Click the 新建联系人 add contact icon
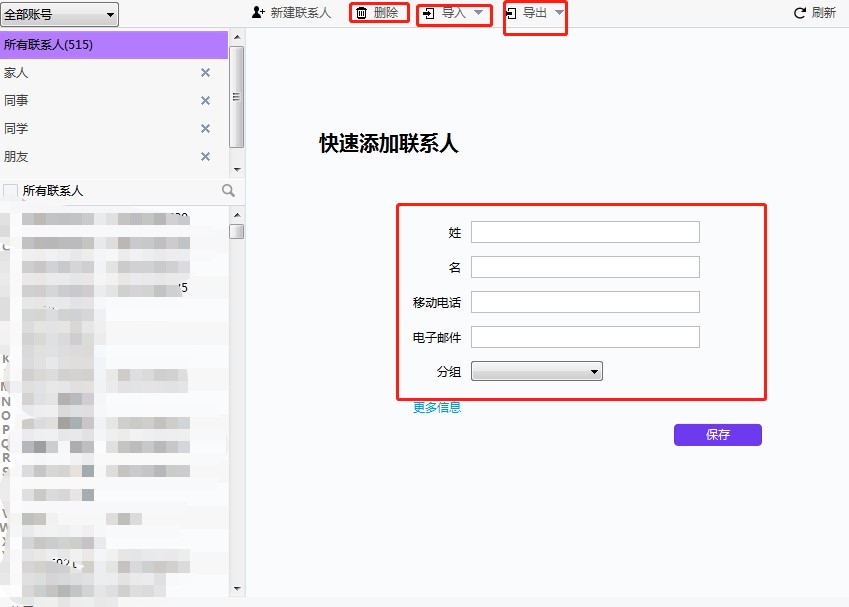849x607 pixels. [258, 13]
